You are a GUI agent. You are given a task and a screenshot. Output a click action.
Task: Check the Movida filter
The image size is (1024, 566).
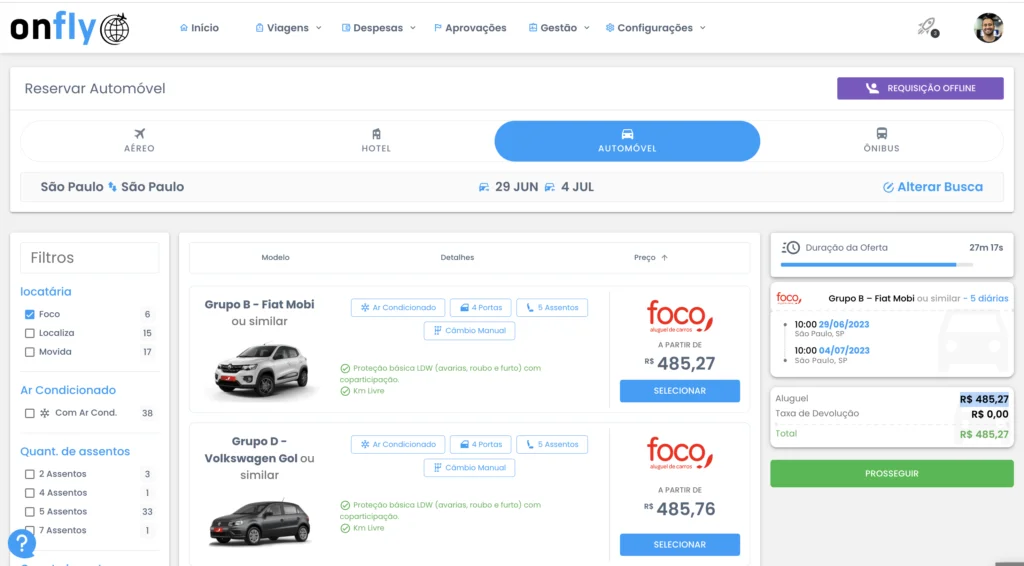(x=29, y=353)
